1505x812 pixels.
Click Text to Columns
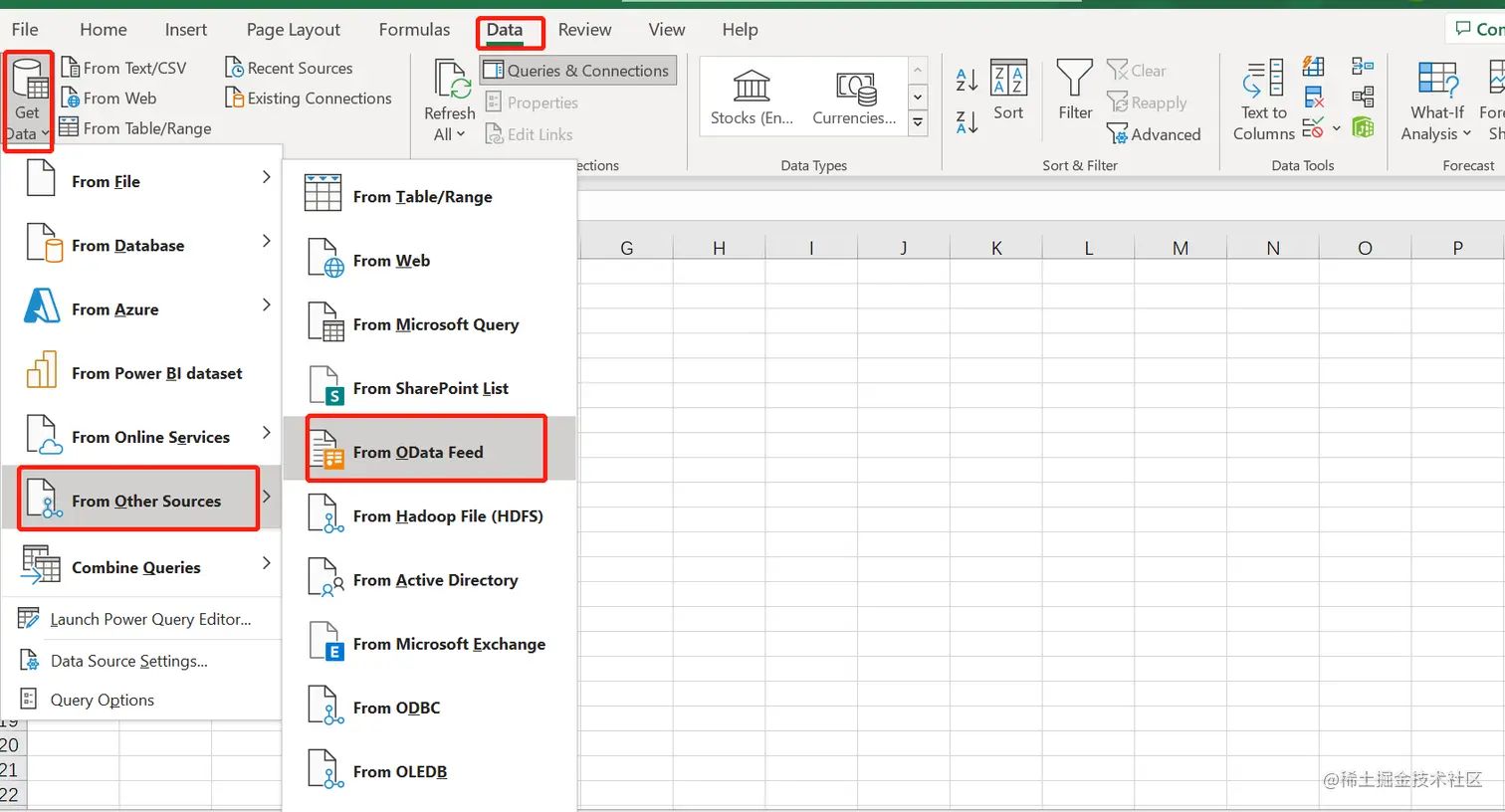1264,101
